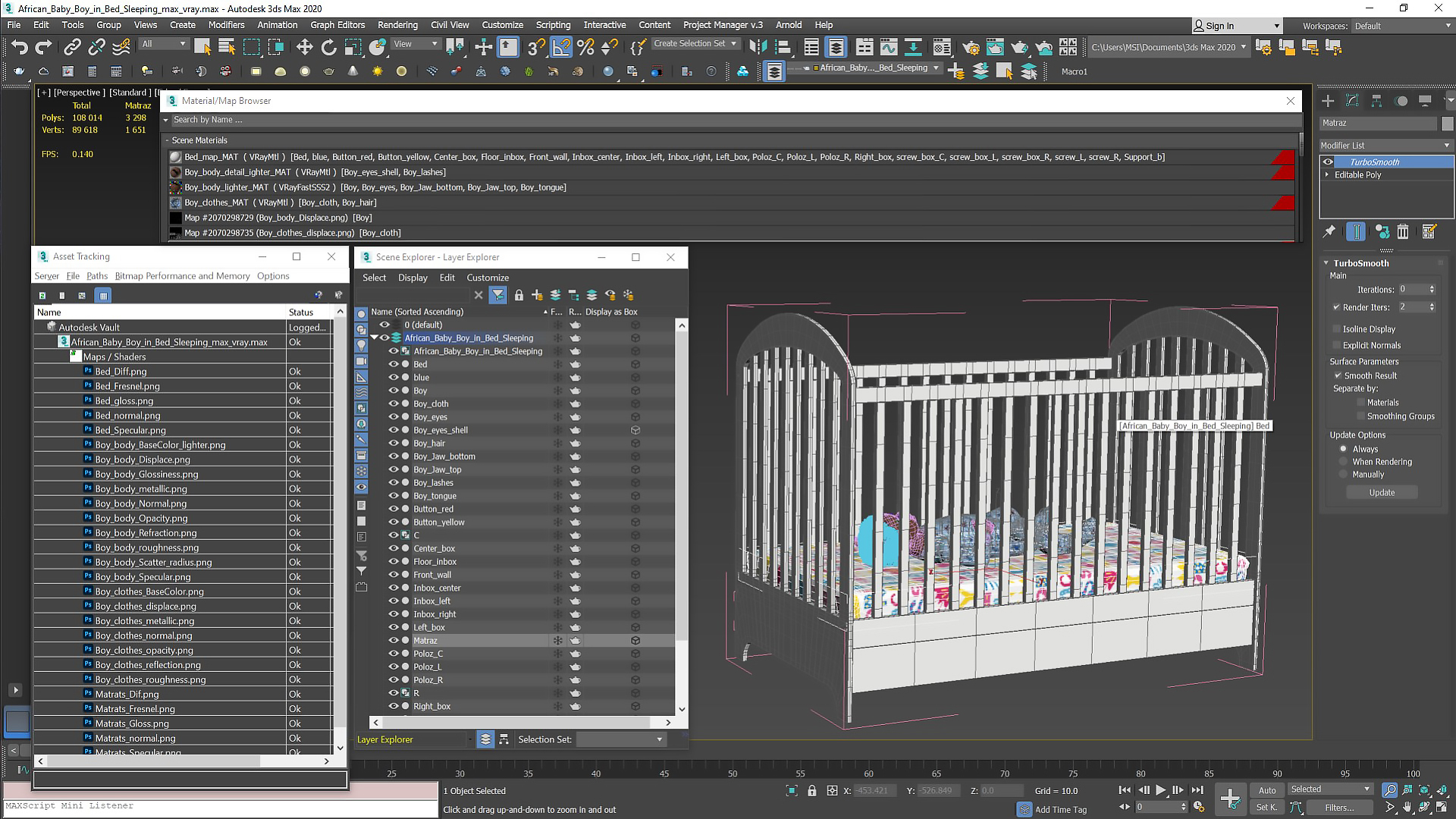Screen dimensions: 1456x819
Task: Click the Play Animation button
Action: click(x=1160, y=790)
